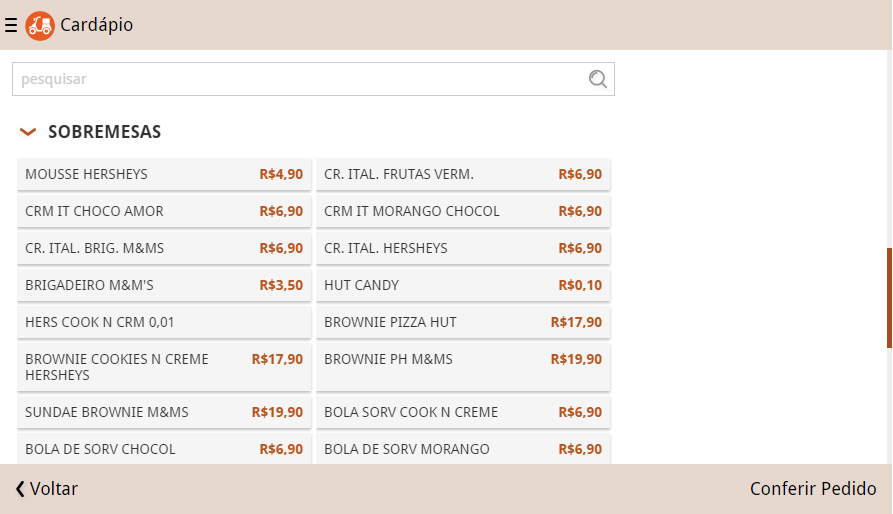Open the hamburger menu
Screen dimensions: 893x514
point(11,25)
